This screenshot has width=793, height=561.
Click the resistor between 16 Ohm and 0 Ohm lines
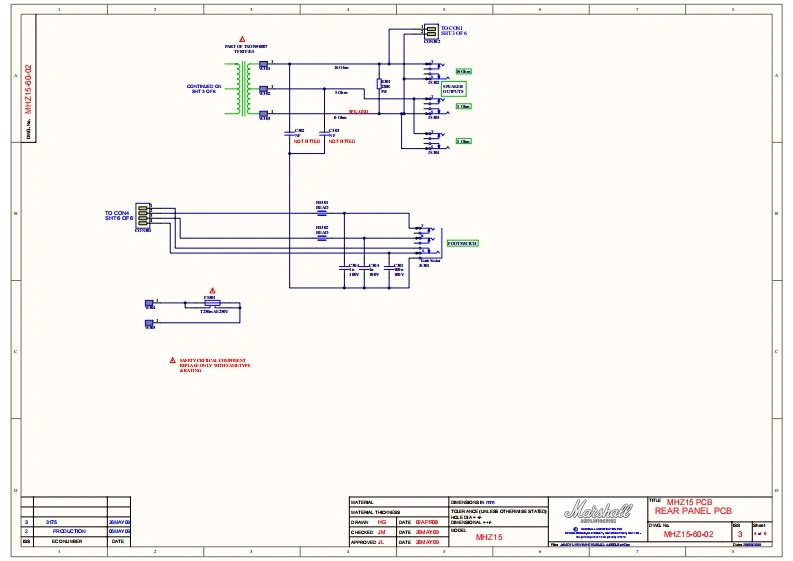point(380,84)
